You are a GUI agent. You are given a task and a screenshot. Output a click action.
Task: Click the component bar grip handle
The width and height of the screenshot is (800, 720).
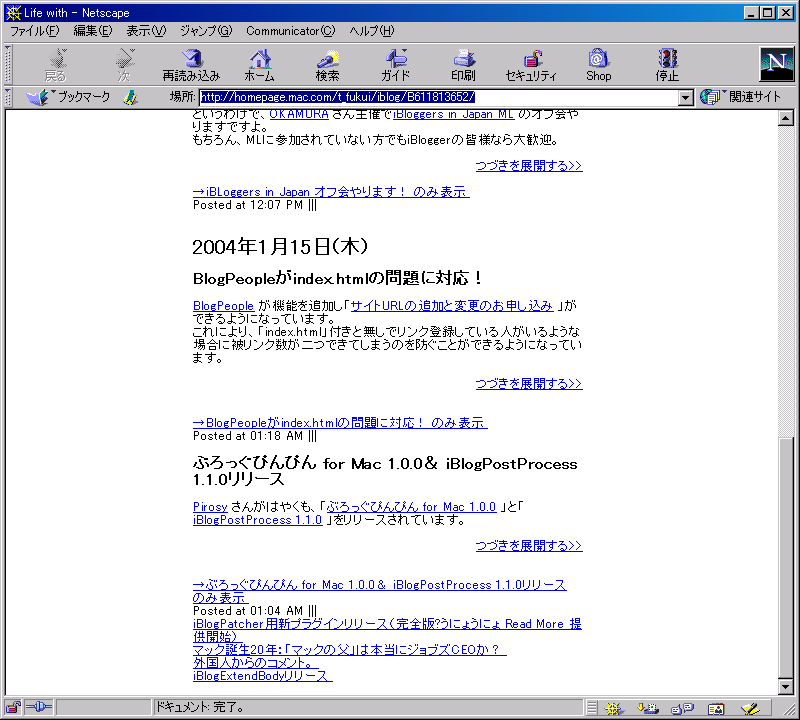click(x=591, y=708)
